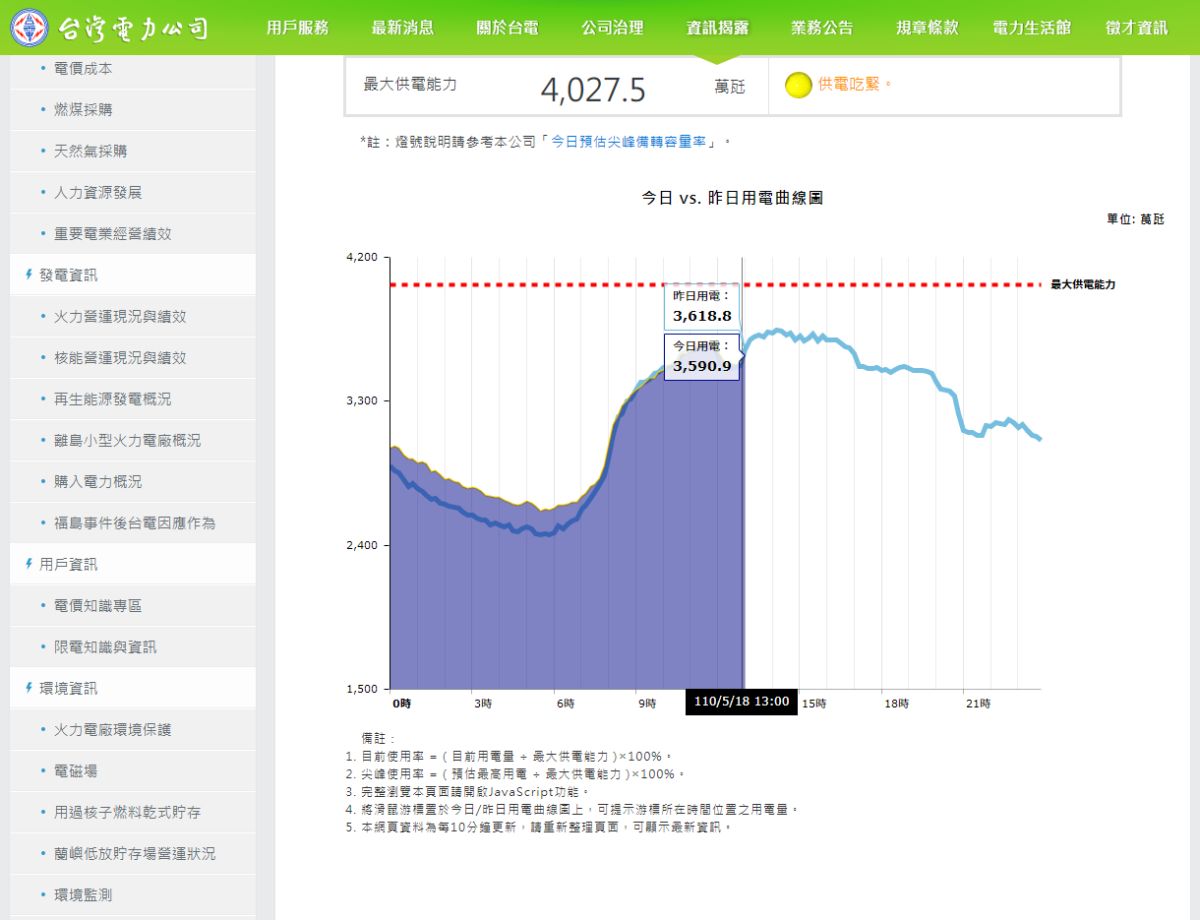This screenshot has height=920, width=1200.
Task: Click the Taipower company logo icon
Action: [x=27, y=27]
